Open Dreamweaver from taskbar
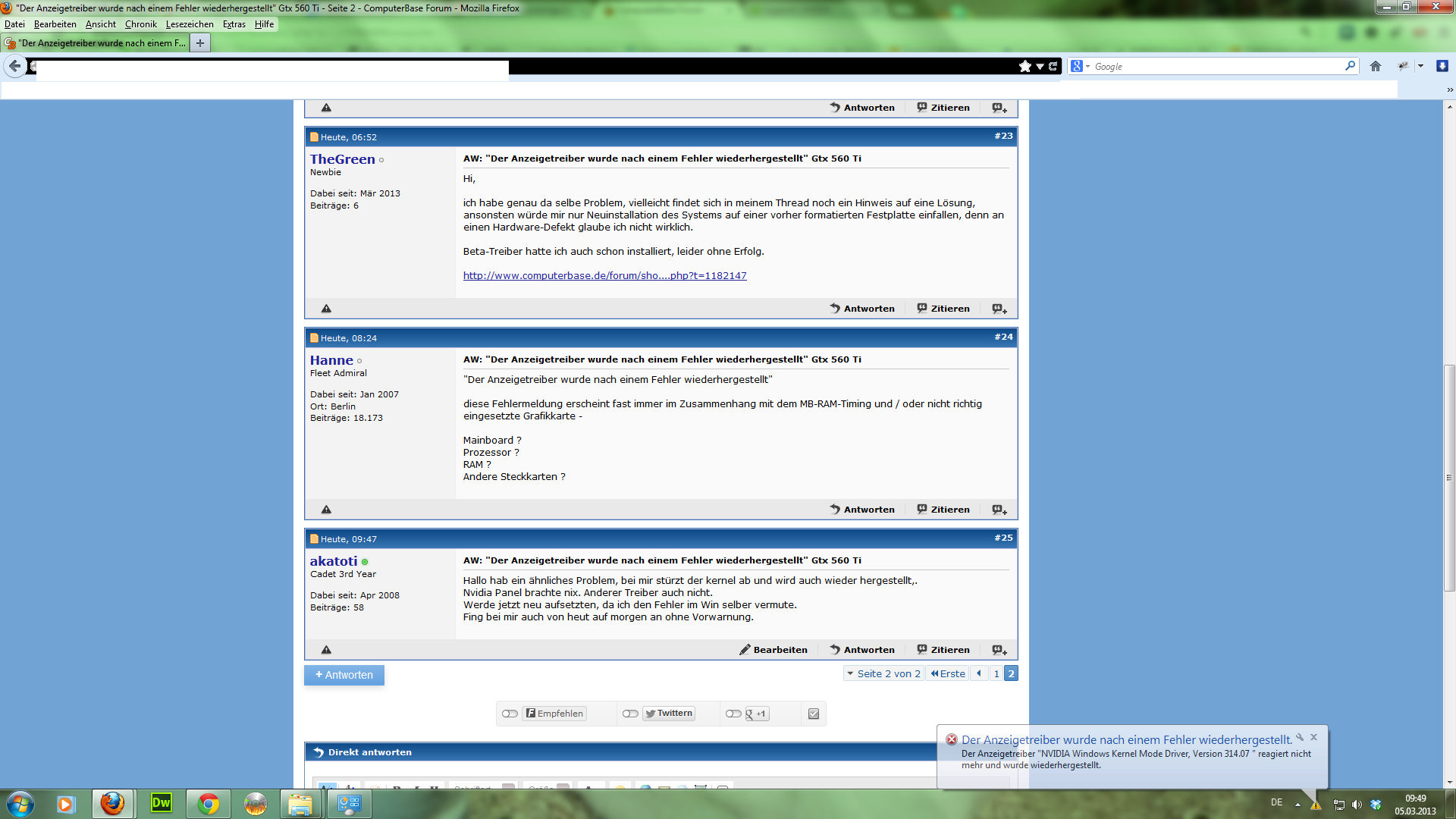This screenshot has height=819, width=1456. click(x=162, y=803)
